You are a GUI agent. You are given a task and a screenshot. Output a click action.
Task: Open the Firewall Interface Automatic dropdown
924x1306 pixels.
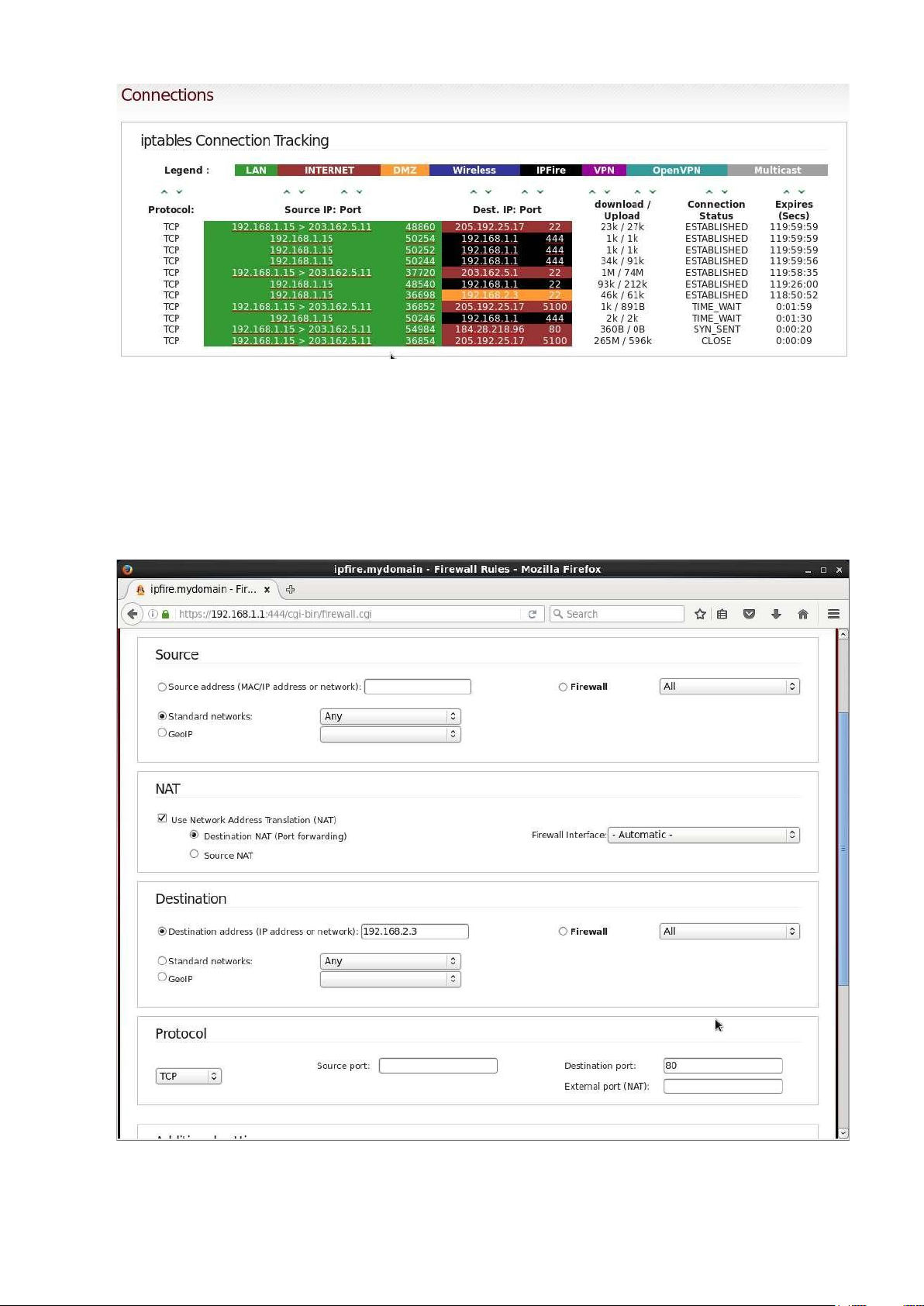703,835
